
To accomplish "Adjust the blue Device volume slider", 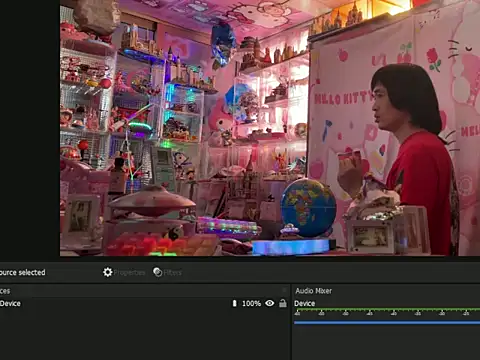I will 387,322.
